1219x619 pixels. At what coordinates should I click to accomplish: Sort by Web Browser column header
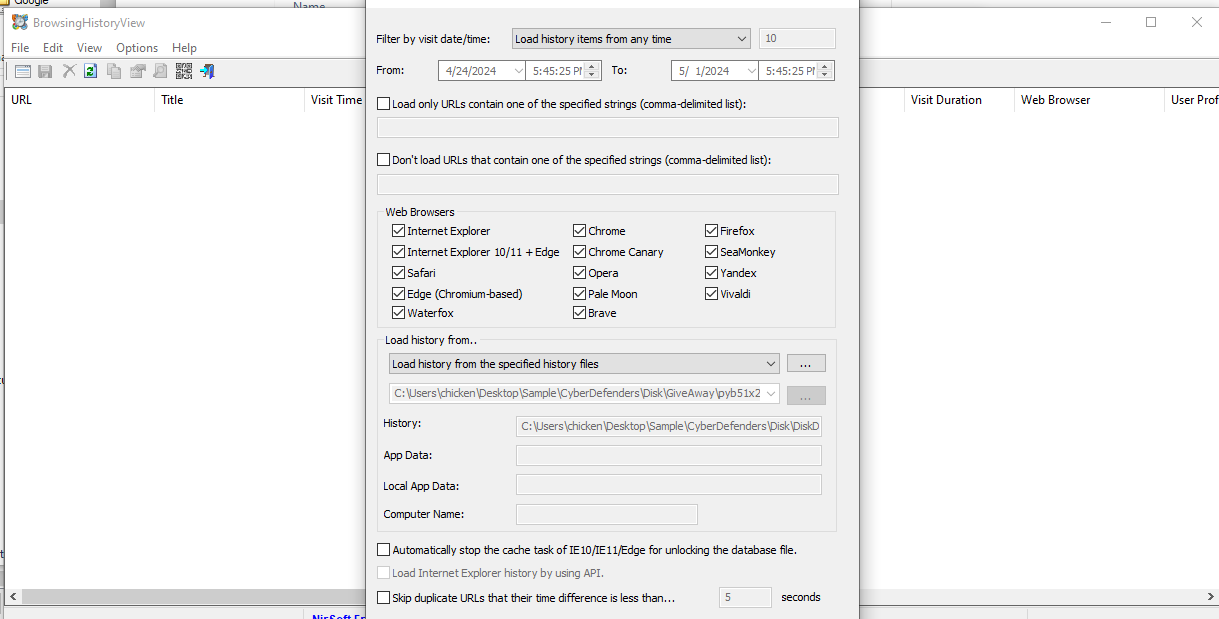[x=1089, y=100]
